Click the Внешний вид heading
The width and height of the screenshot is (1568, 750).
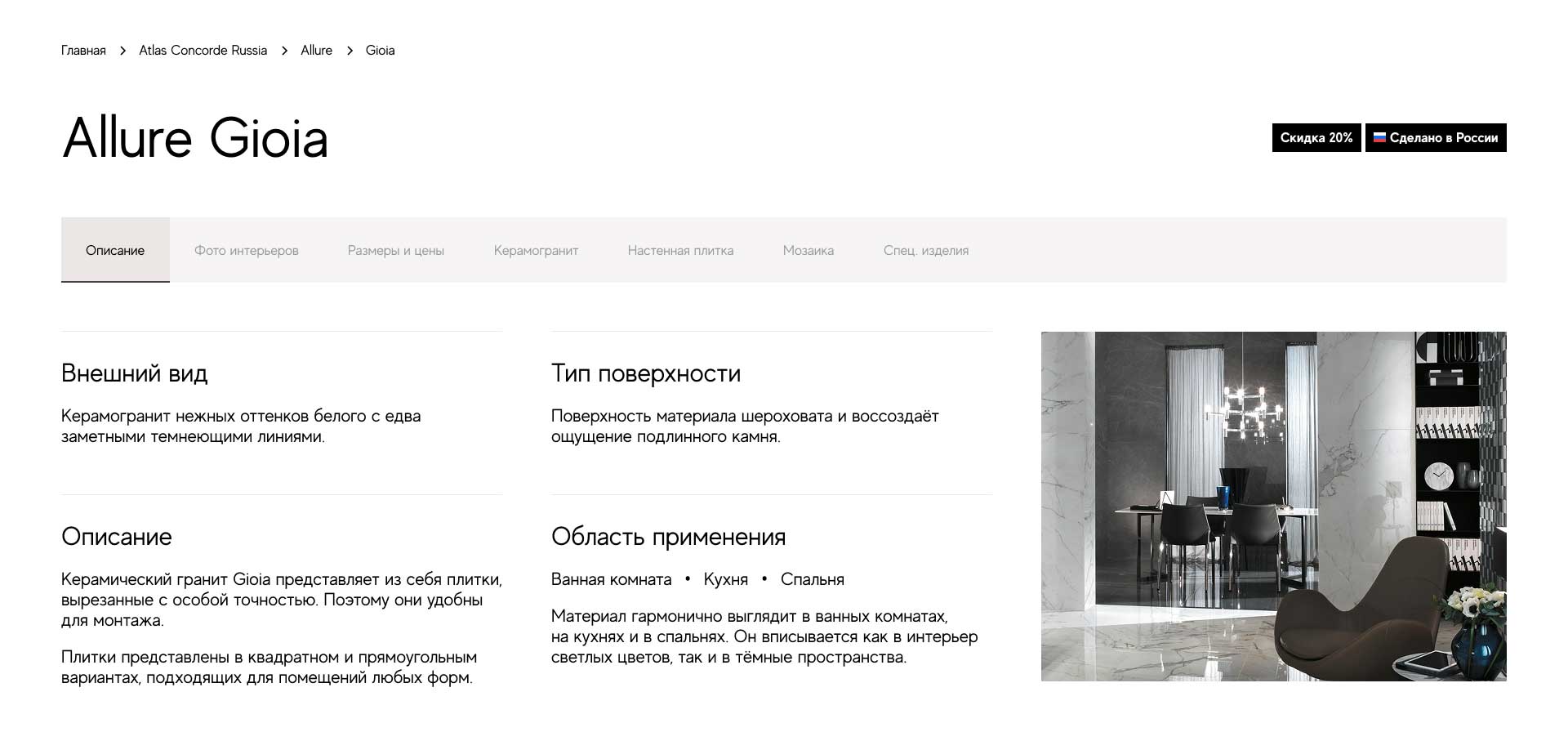[135, 373]
